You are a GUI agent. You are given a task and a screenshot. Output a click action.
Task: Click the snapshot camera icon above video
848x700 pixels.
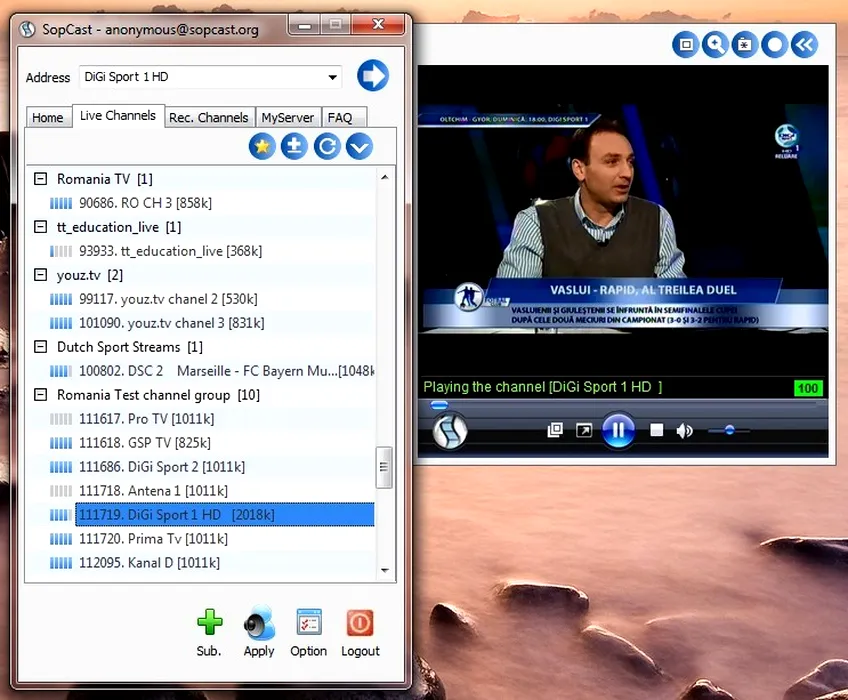pyautogui.click(x=744, y=44)
